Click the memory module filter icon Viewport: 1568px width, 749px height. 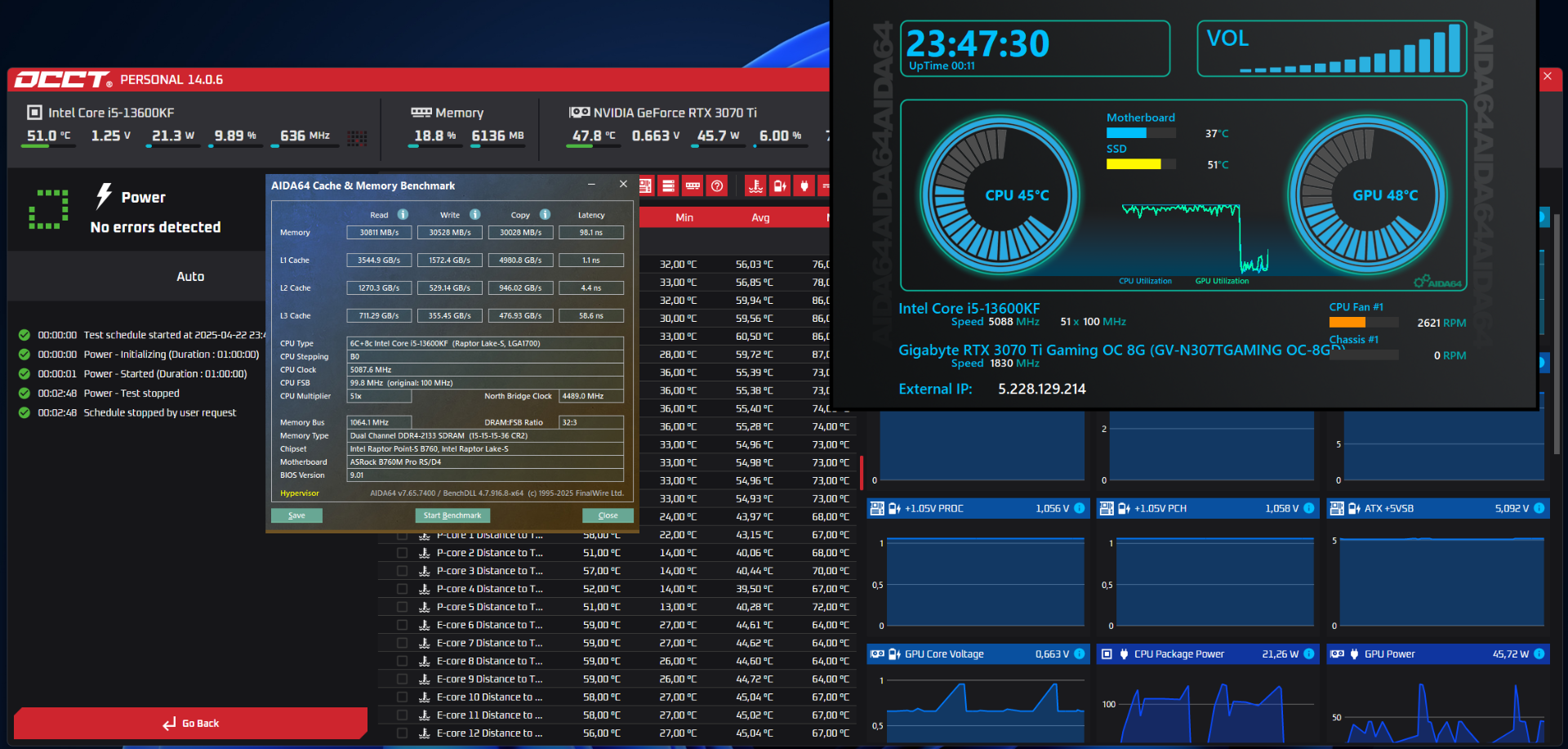[693, 186]
